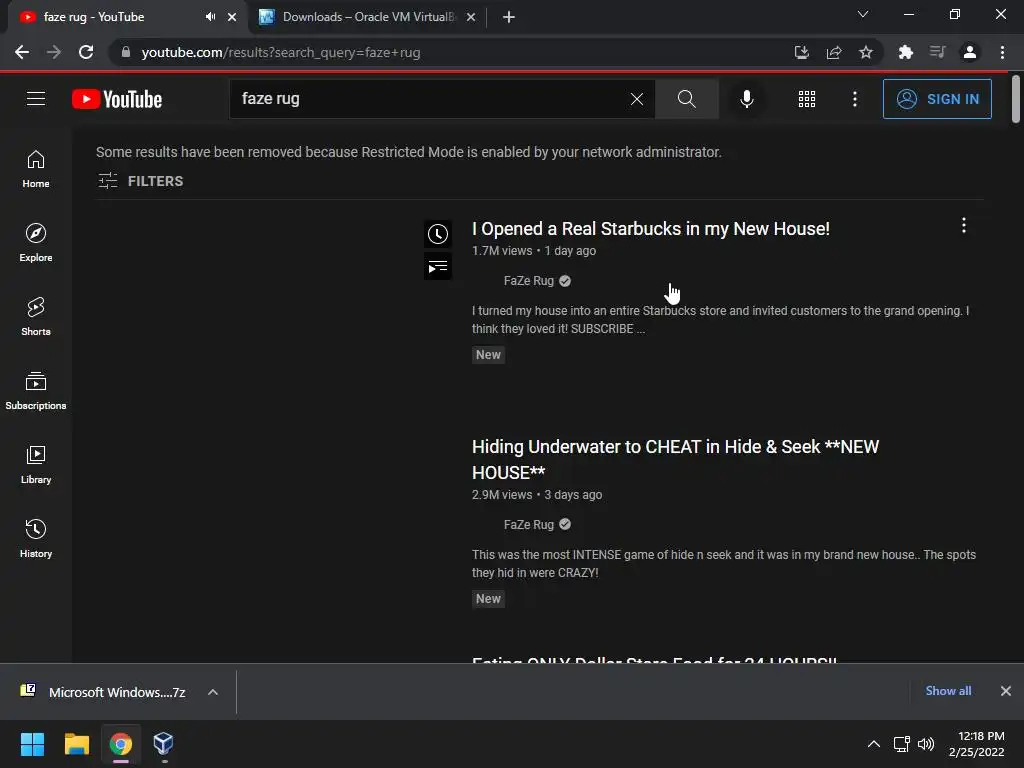Viewport: 1024px width, 768px height.
Task: Close the faze rug YouTube tab
Action: (x=232, y=17)
